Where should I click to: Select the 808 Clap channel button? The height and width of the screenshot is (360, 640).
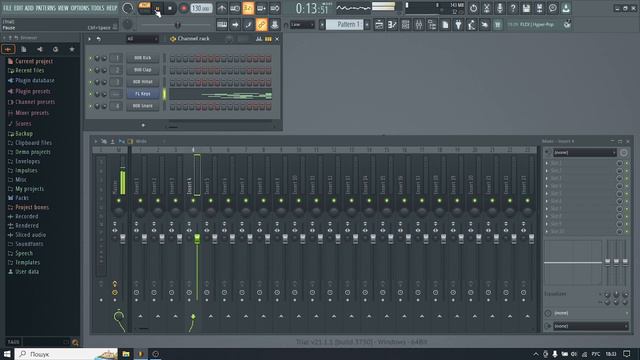(142, 70)
